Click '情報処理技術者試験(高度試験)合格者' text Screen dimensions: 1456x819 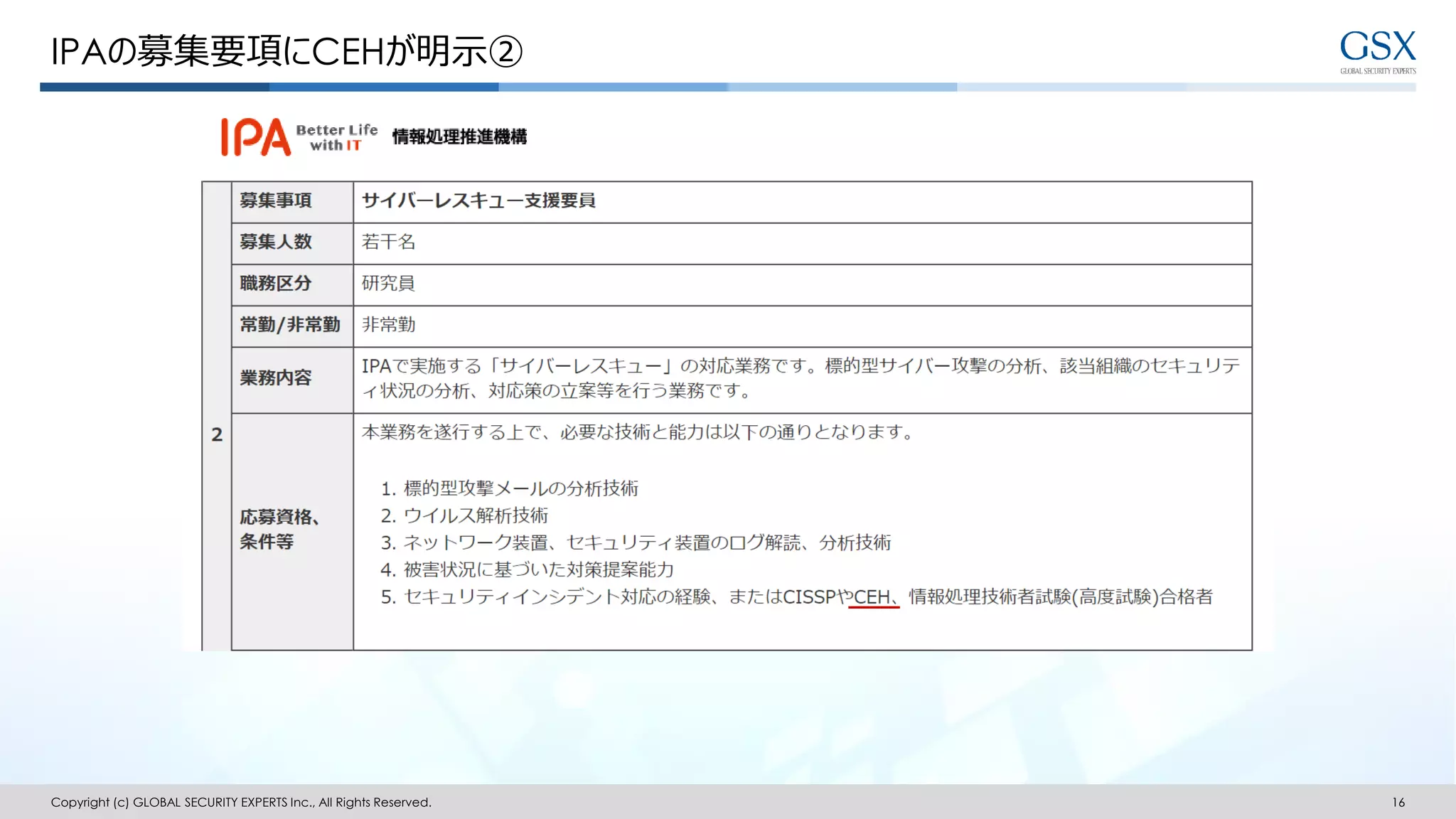click(1061, 596)
